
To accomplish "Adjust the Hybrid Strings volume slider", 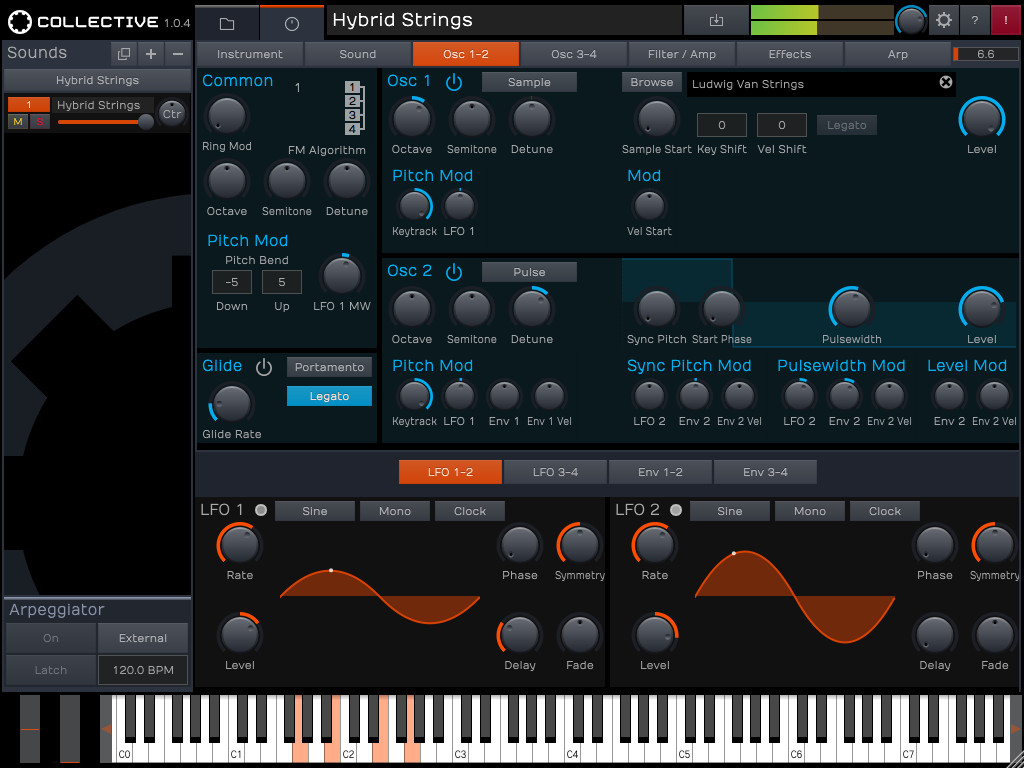I will 105,121.
